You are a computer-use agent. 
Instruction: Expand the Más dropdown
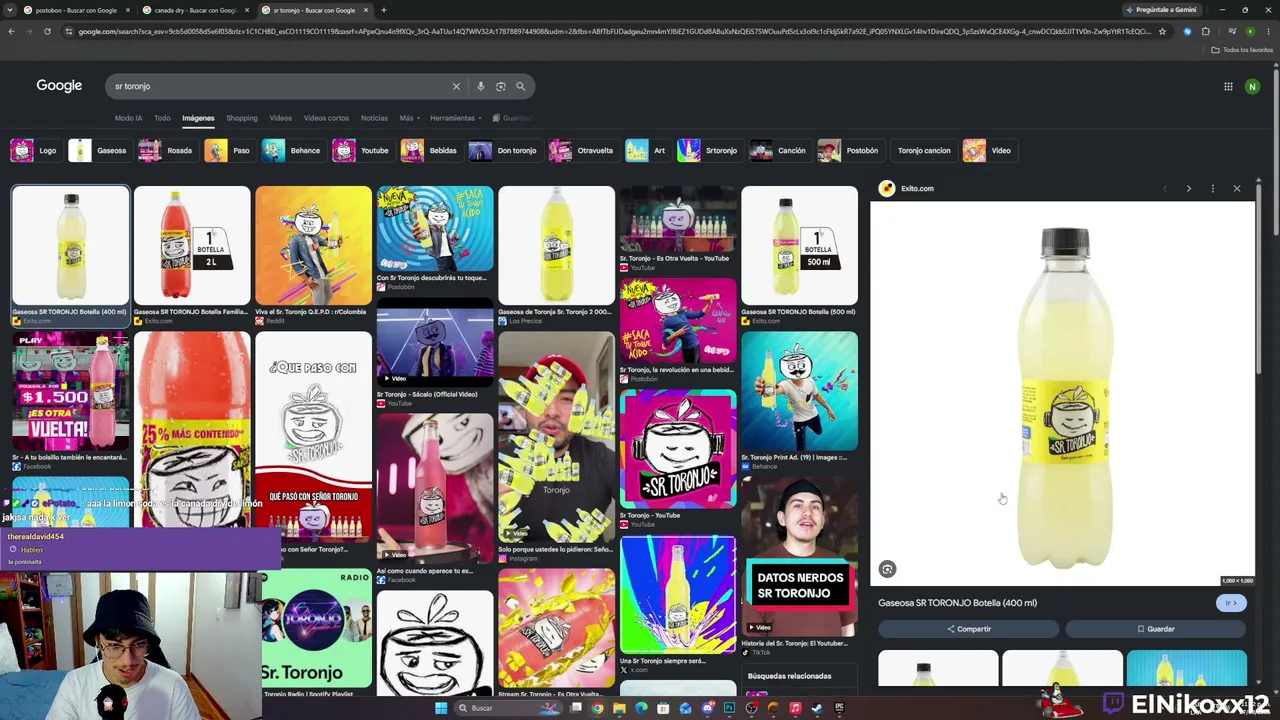(x=409, y=118)
